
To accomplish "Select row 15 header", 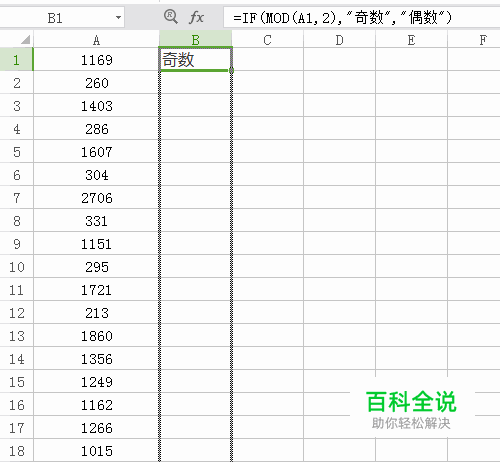I will coord(16,381).
